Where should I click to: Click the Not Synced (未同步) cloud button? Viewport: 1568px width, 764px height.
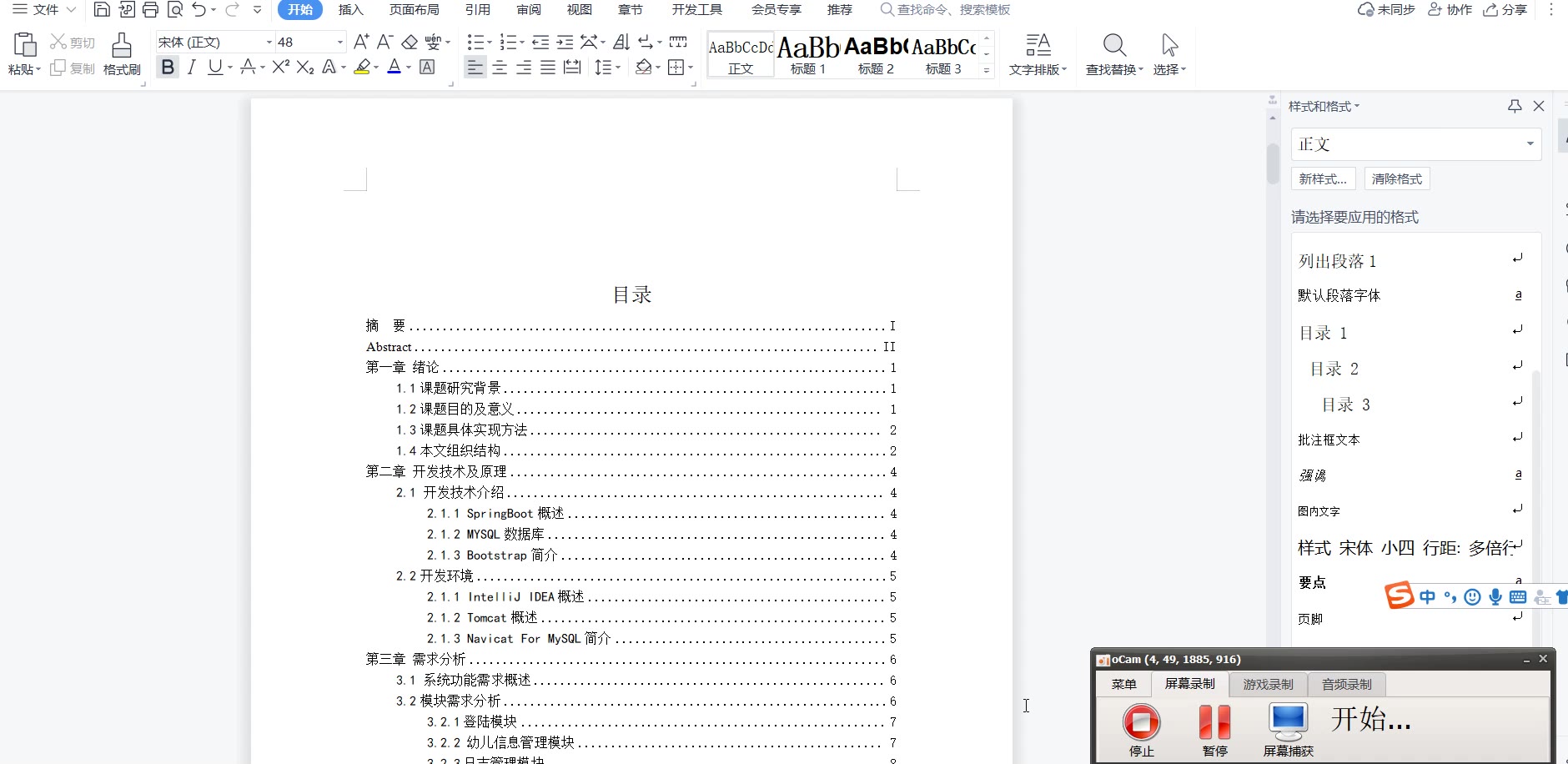pos(1386,10)
